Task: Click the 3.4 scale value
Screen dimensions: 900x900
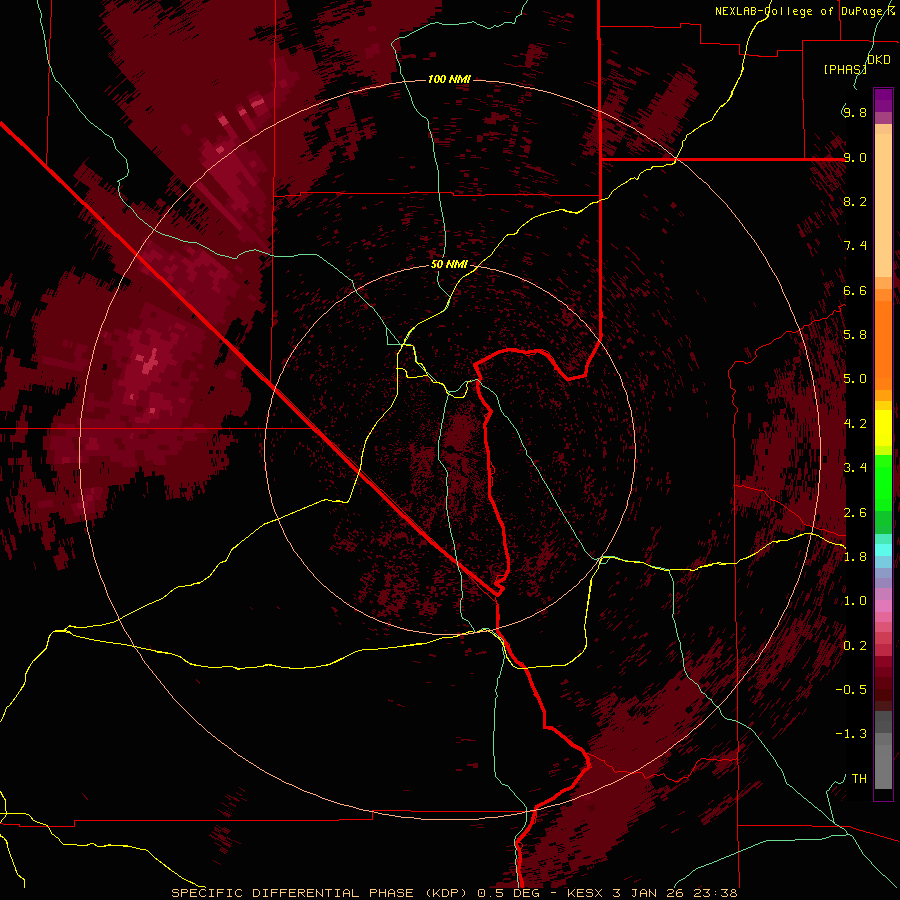Action: point(855,468)
